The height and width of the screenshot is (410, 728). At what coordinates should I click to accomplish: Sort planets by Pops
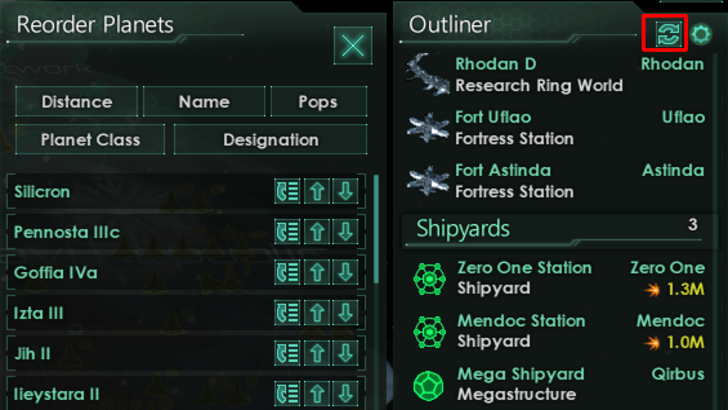[318, 102]
